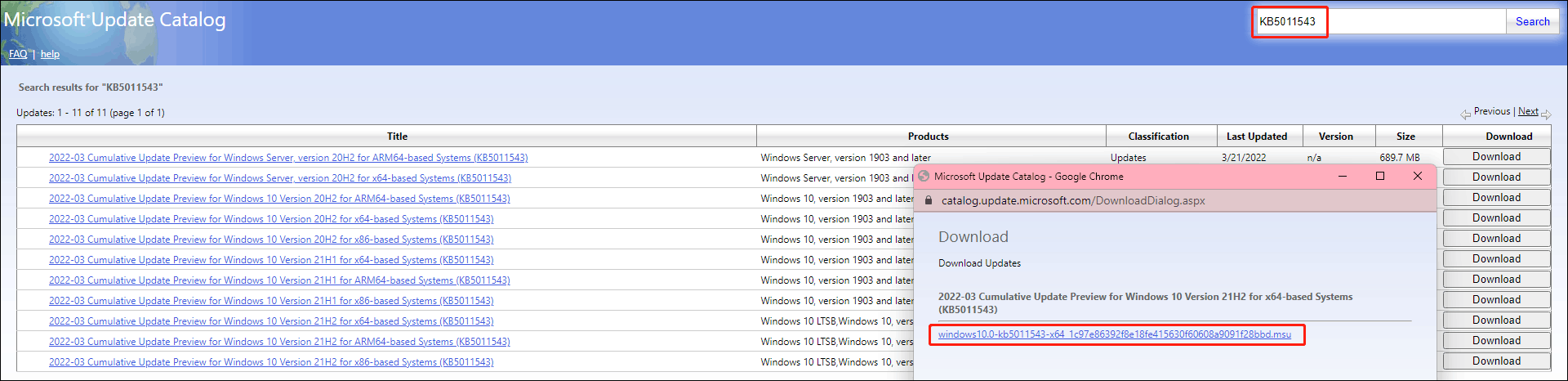Open the FAQ link
The image size is (1568, 381).
click(18, 54)
